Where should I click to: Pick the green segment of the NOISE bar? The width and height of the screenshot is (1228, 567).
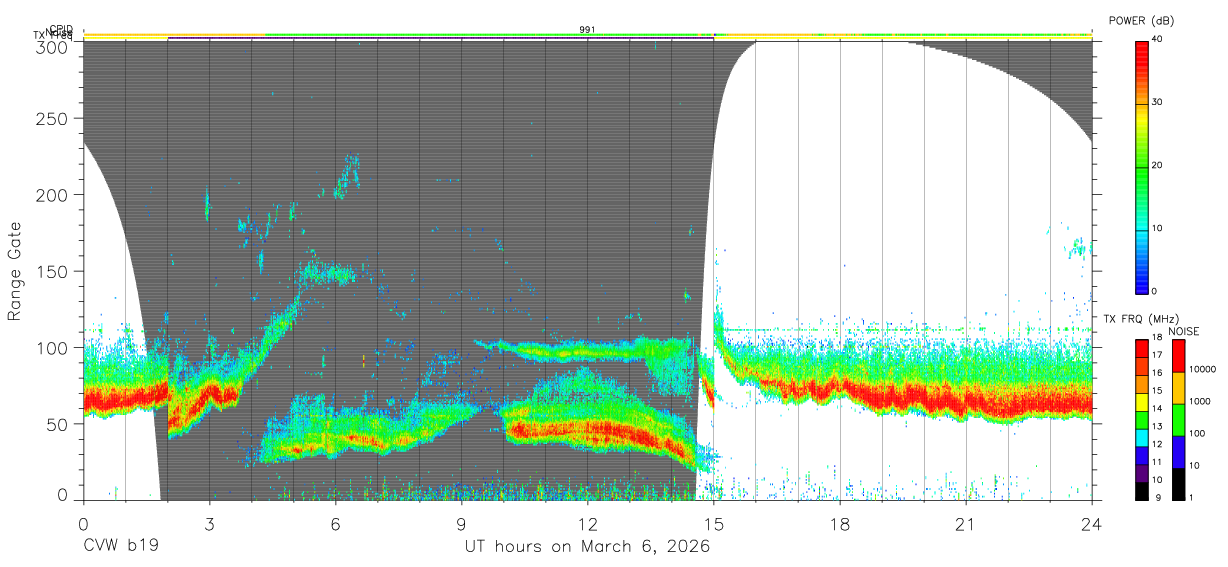[1178, 420]
